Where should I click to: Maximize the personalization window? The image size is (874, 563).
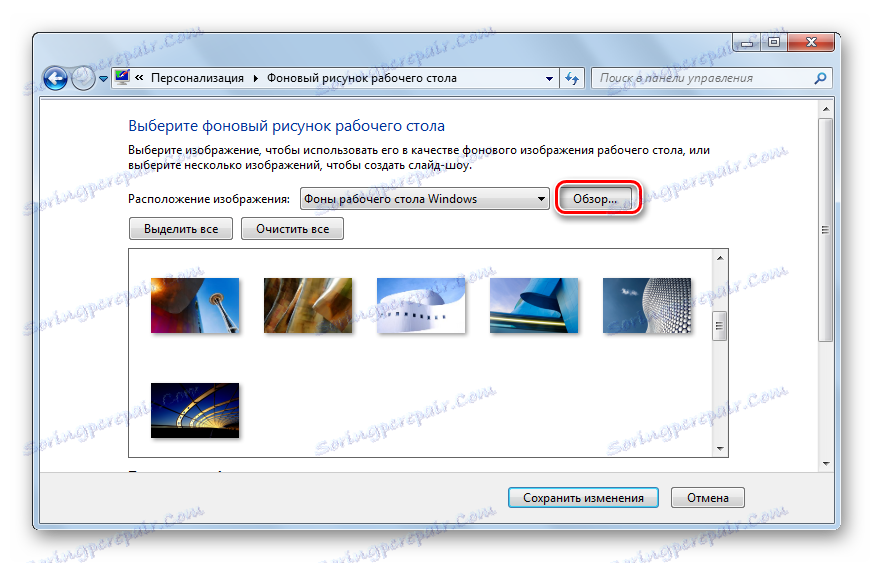[x=774, y=42]
